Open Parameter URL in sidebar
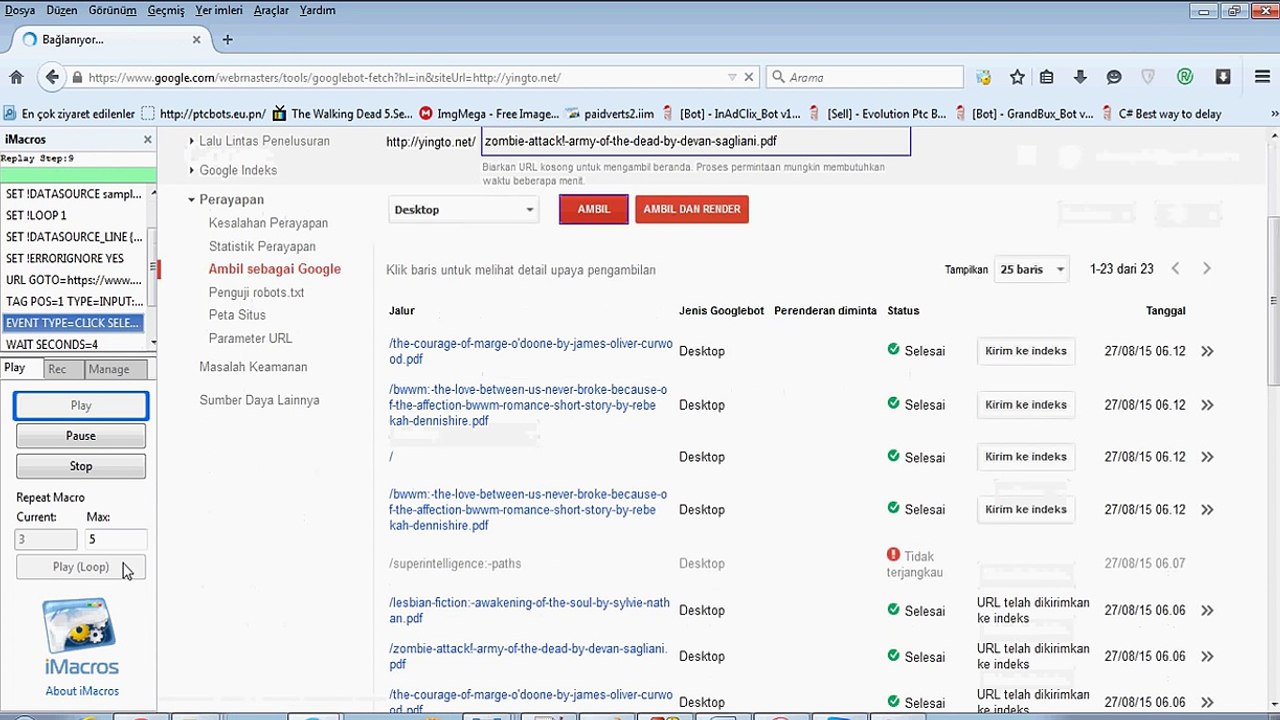The image size is (1280, 720). pyautogui.click(x=250, y=338)
